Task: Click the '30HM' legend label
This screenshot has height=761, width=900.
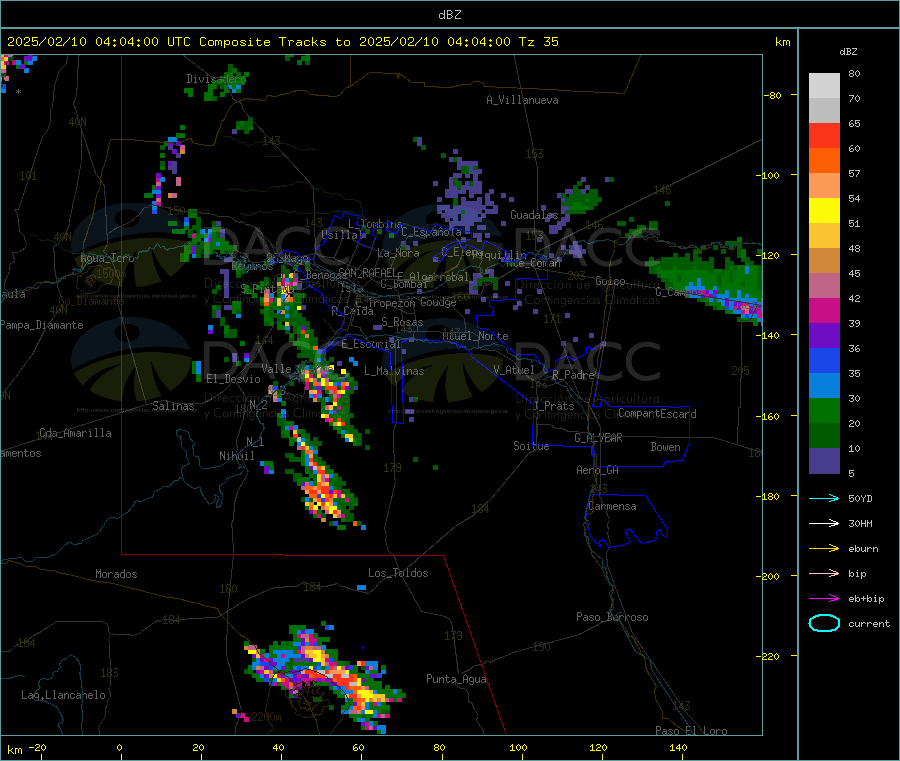Action: (x=860, y=523)
